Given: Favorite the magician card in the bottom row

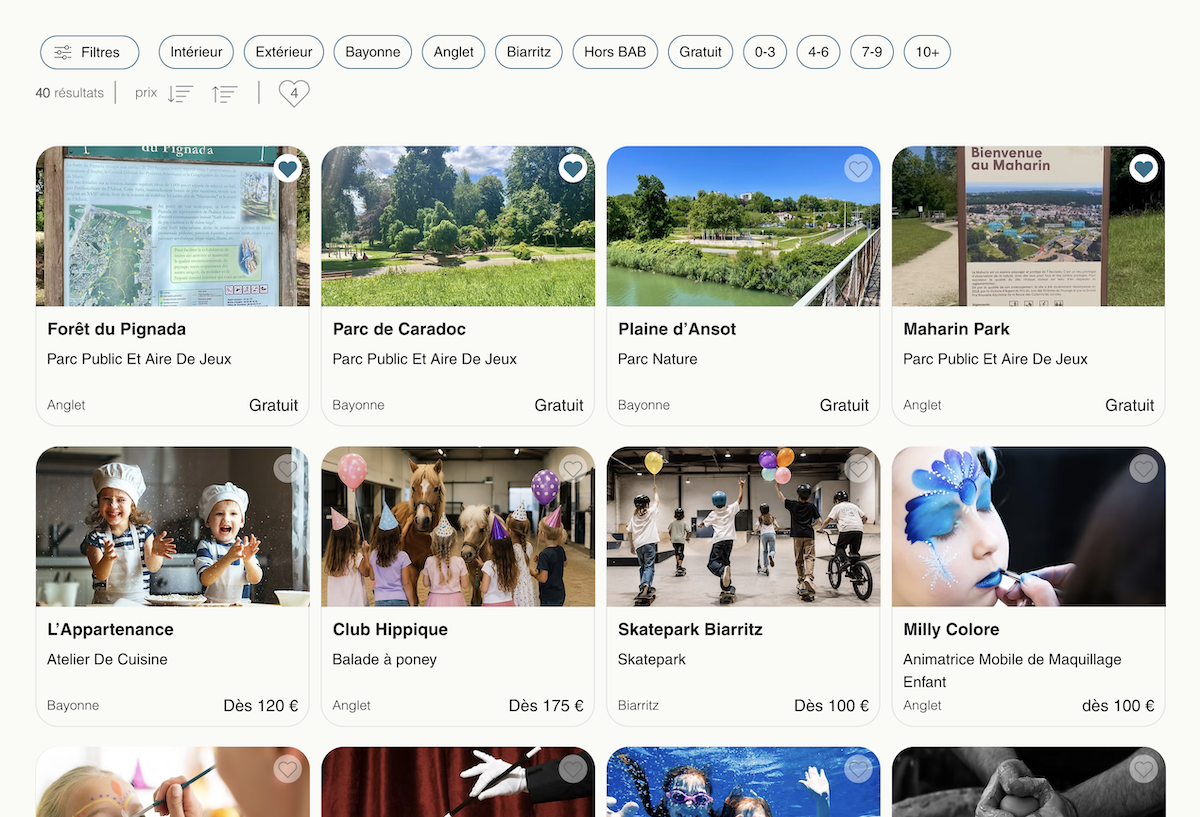Looking at the screenshot, I should [573, 769].
